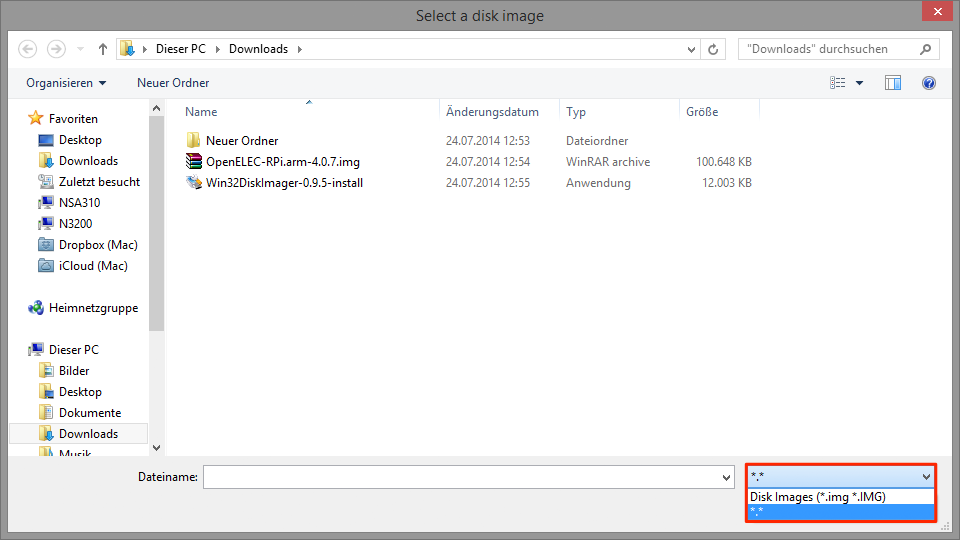Click the 'WinRAR archive' type cell
Viewport: 960px width, 540px height.
(x=608, y=162)
